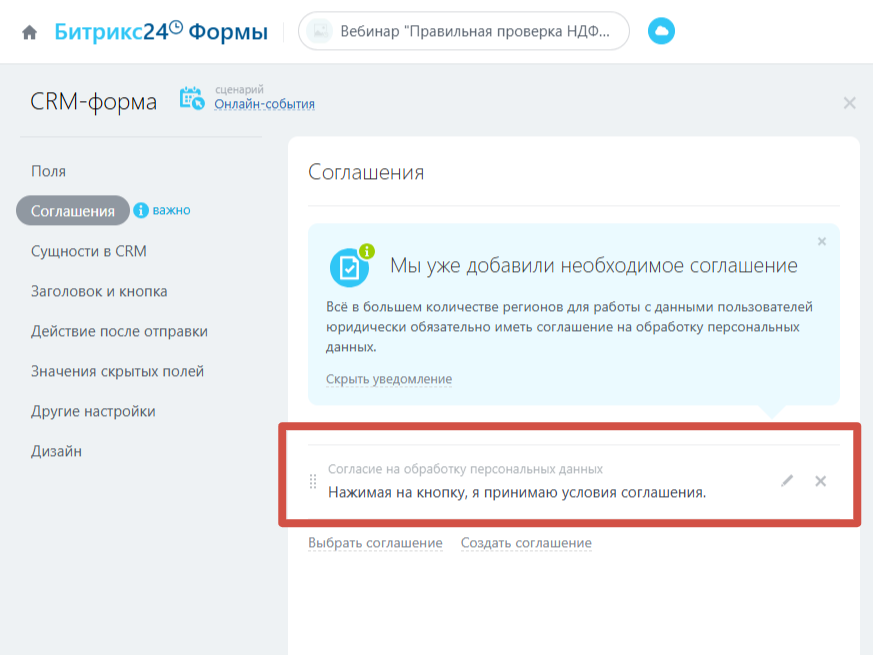Screen dimensions: 873x655
Task: Click the важно label link
Action: pos(171,211)
